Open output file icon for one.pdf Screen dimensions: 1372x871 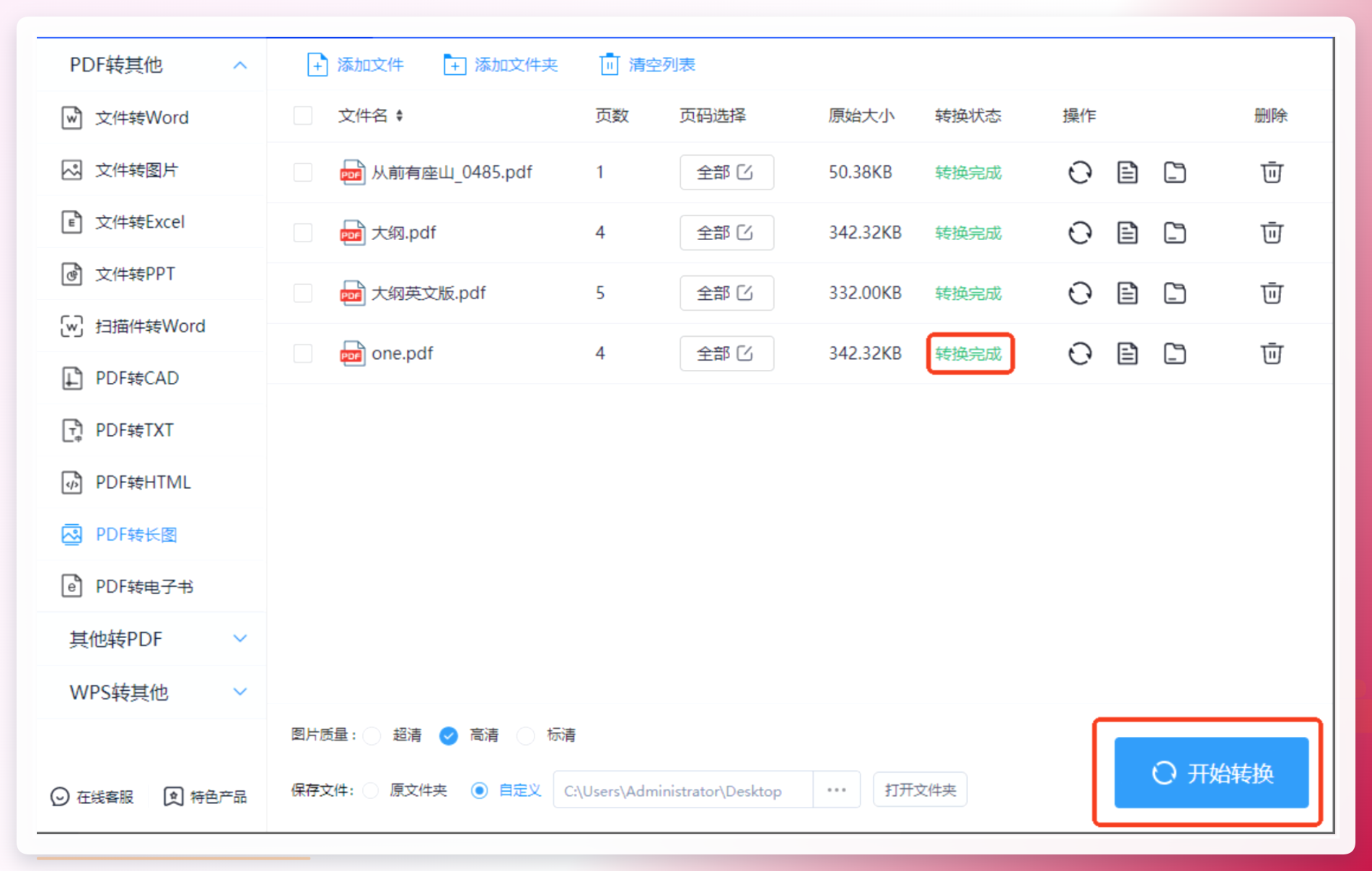pyautogui.click(x=1127, y=353)
